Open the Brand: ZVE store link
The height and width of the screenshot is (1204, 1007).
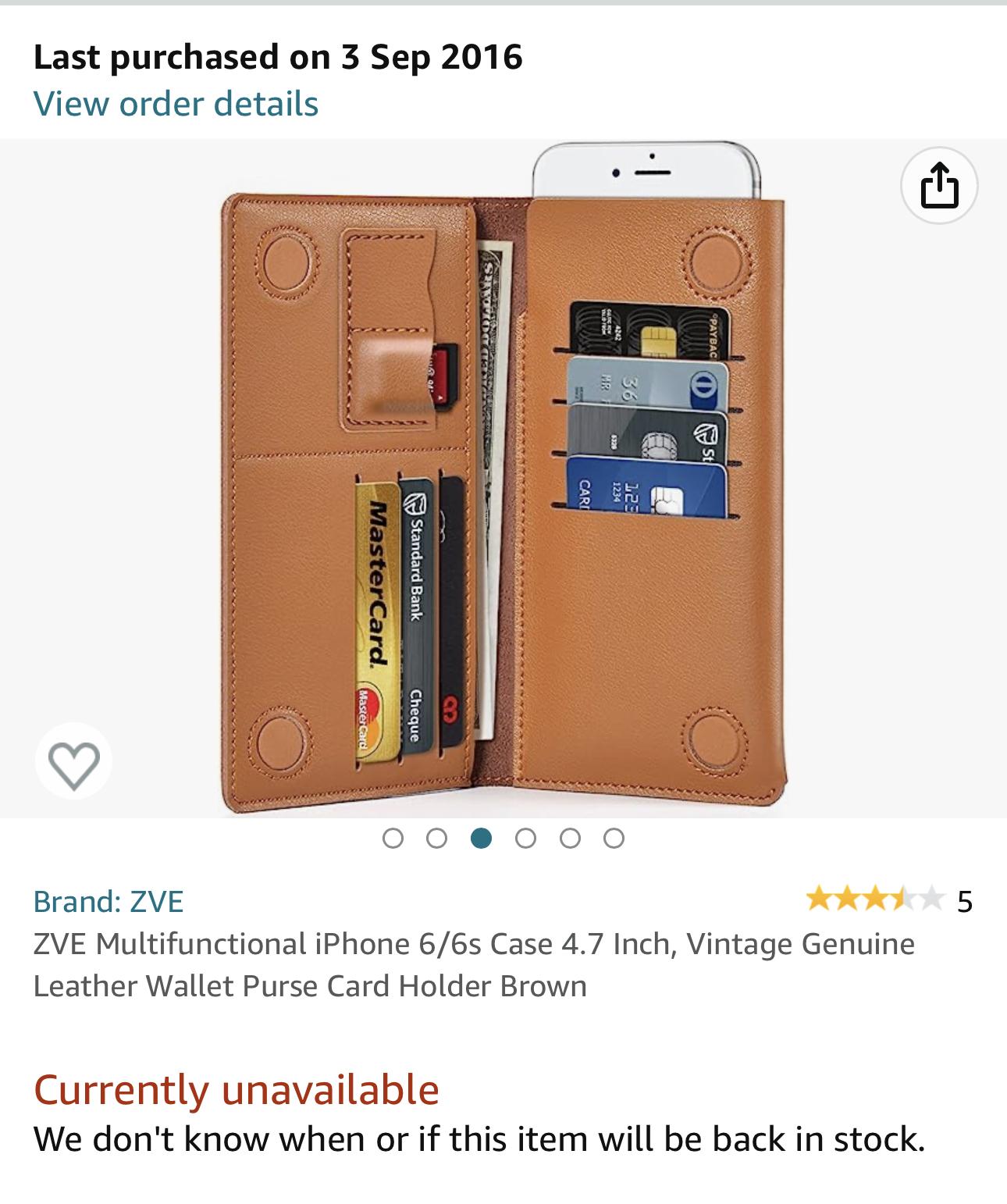109,901
